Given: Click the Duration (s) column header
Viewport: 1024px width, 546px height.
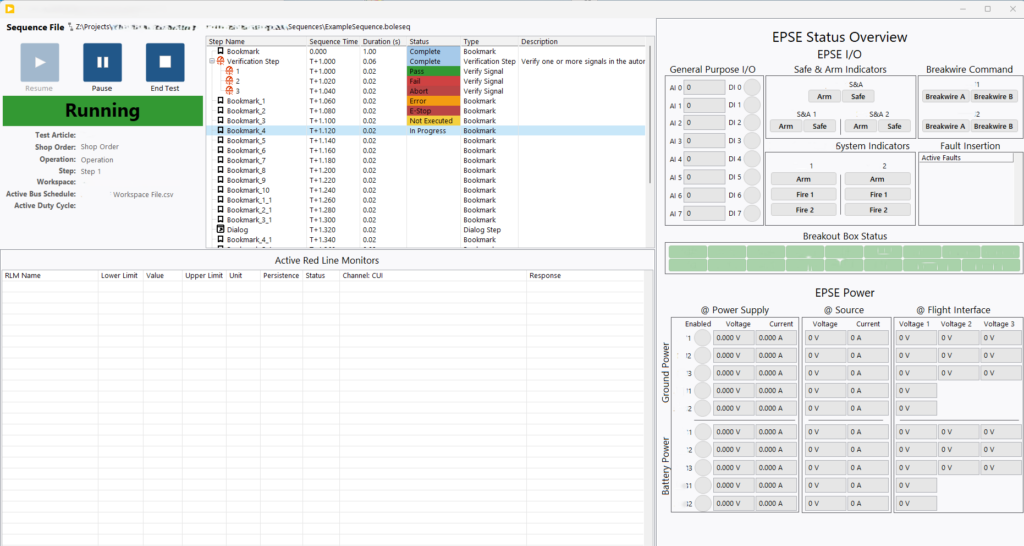Looking at the screenshot, I should (x=384, y=41).
